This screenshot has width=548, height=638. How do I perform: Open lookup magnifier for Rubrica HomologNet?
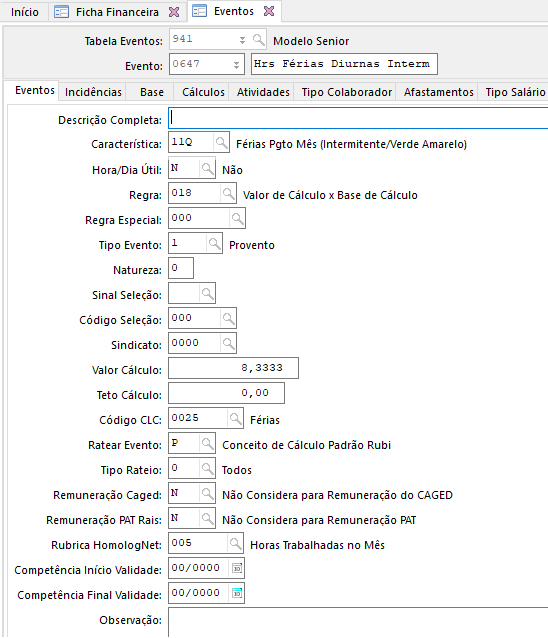[x=235, y=543]
